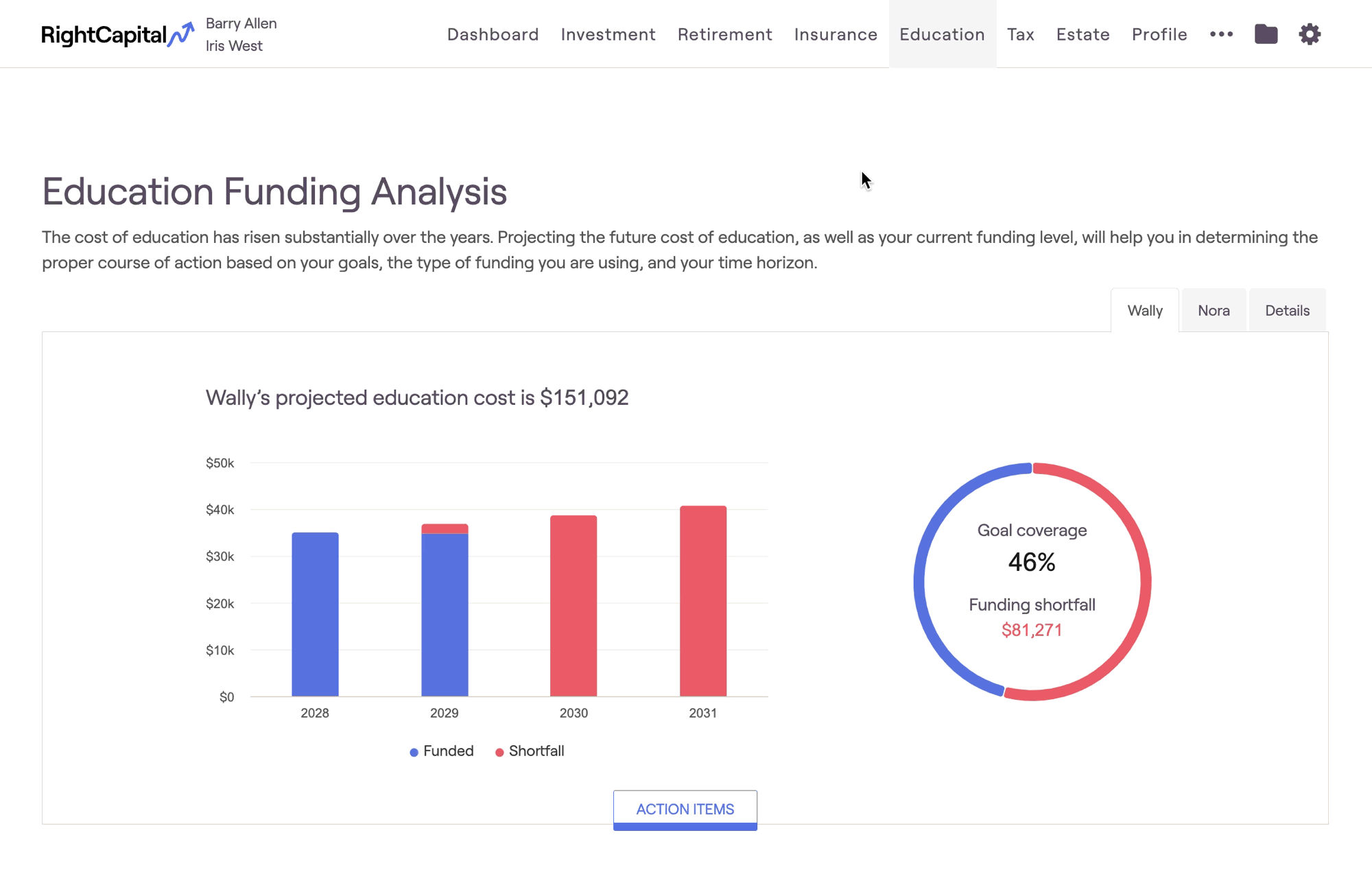The width and height of the screenshot is (1372, 870).
Task: Go to the Profile section
Action: pos(1159,34)
